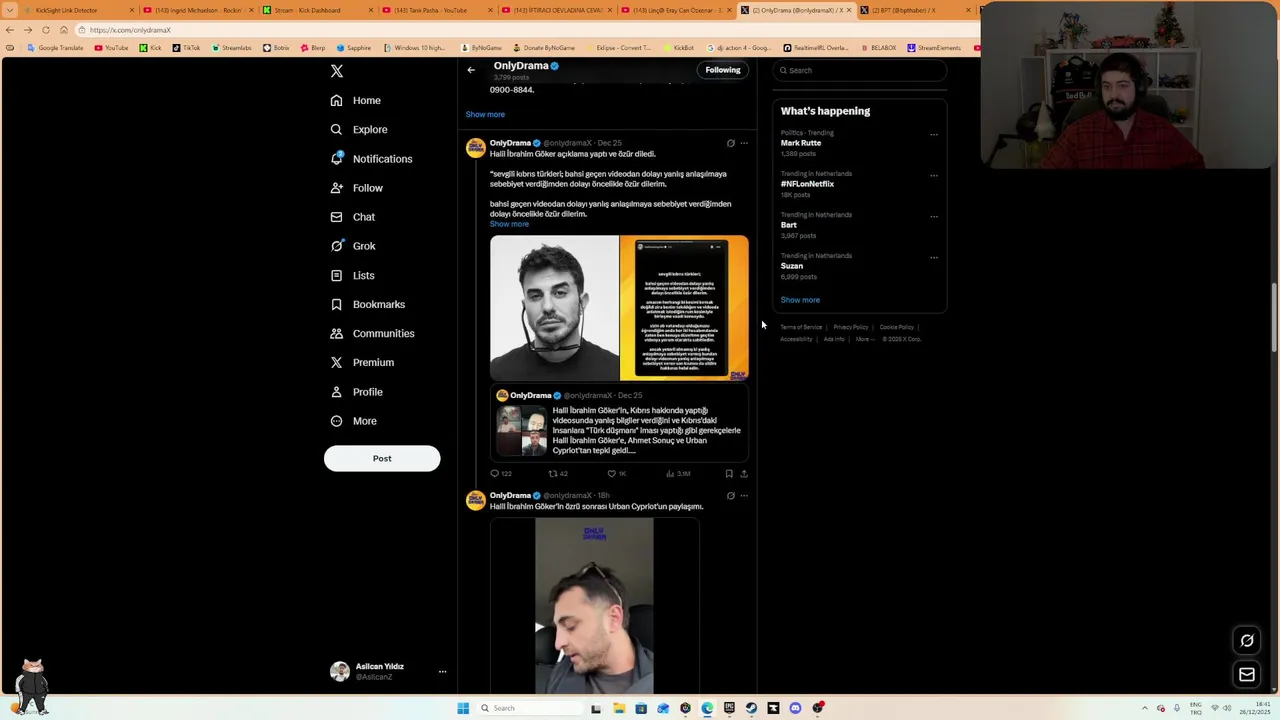Open the Mark Rutte trending topic
Viewport: 1280px width, 720px height.
pyautogui.click(x=801, y=143)
